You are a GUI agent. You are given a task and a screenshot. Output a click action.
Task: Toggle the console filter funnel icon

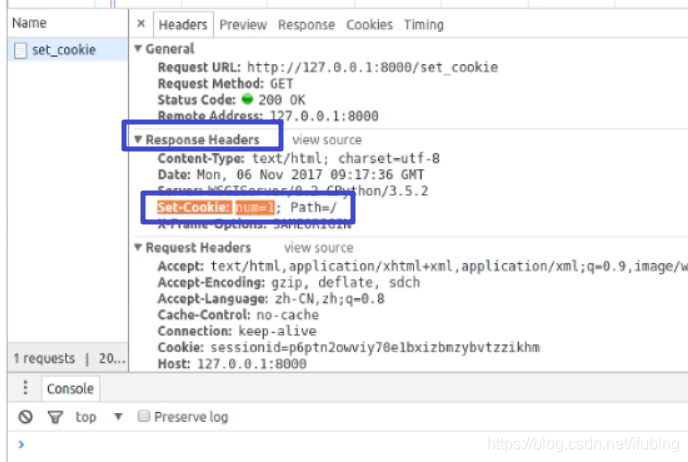click(55, 417)
